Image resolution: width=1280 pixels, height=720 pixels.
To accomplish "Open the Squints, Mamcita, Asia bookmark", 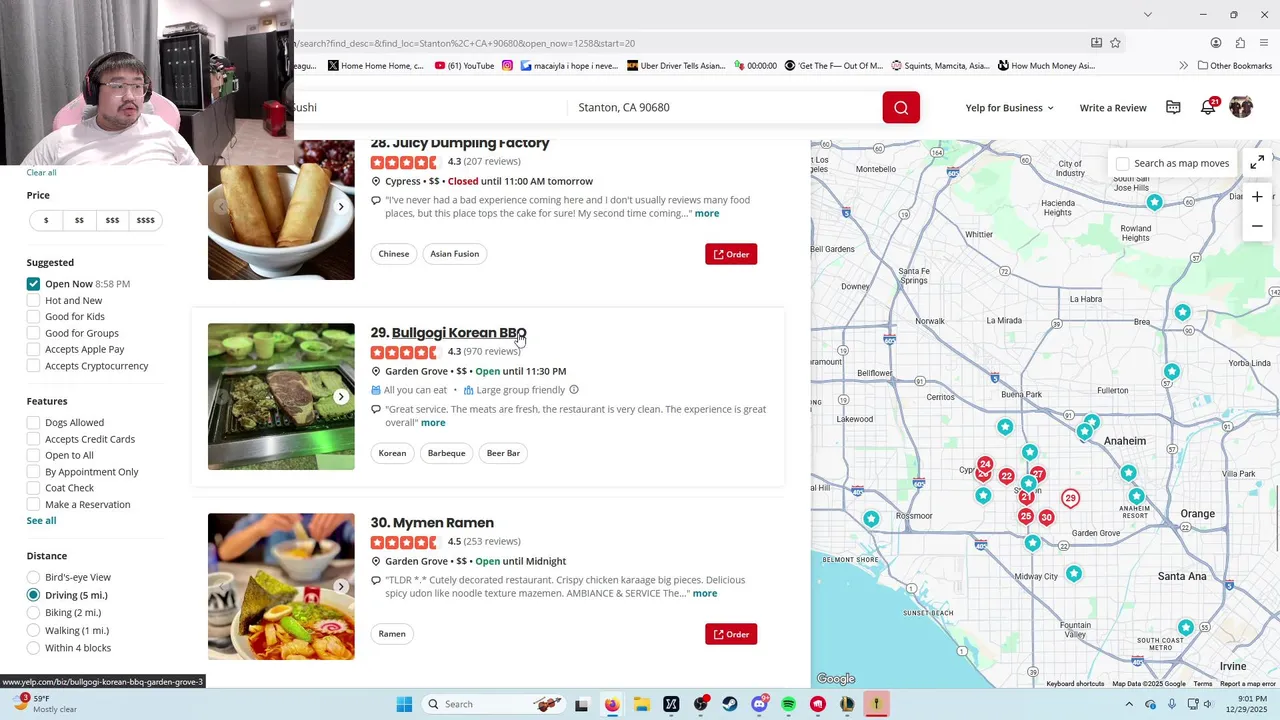I will click(x=941, y=66).
